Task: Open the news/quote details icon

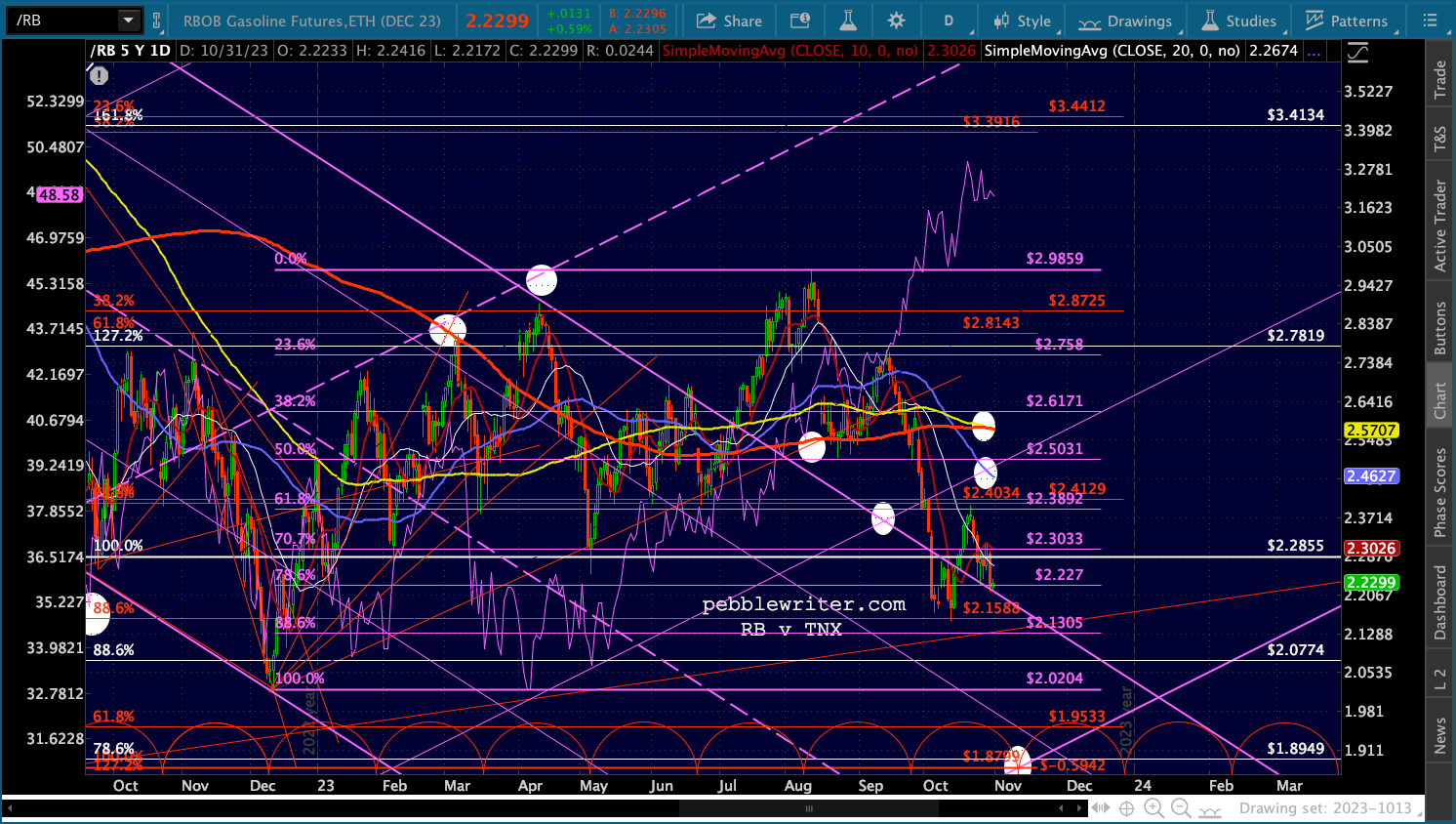Action: tap(800, 21)
